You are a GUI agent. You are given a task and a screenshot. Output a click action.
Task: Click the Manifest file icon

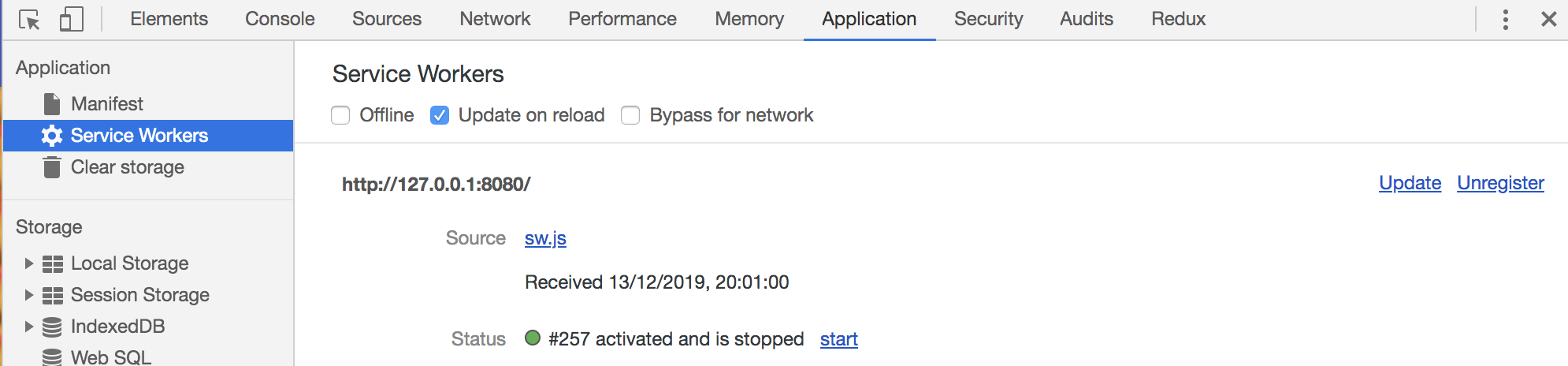coord(52,104)
